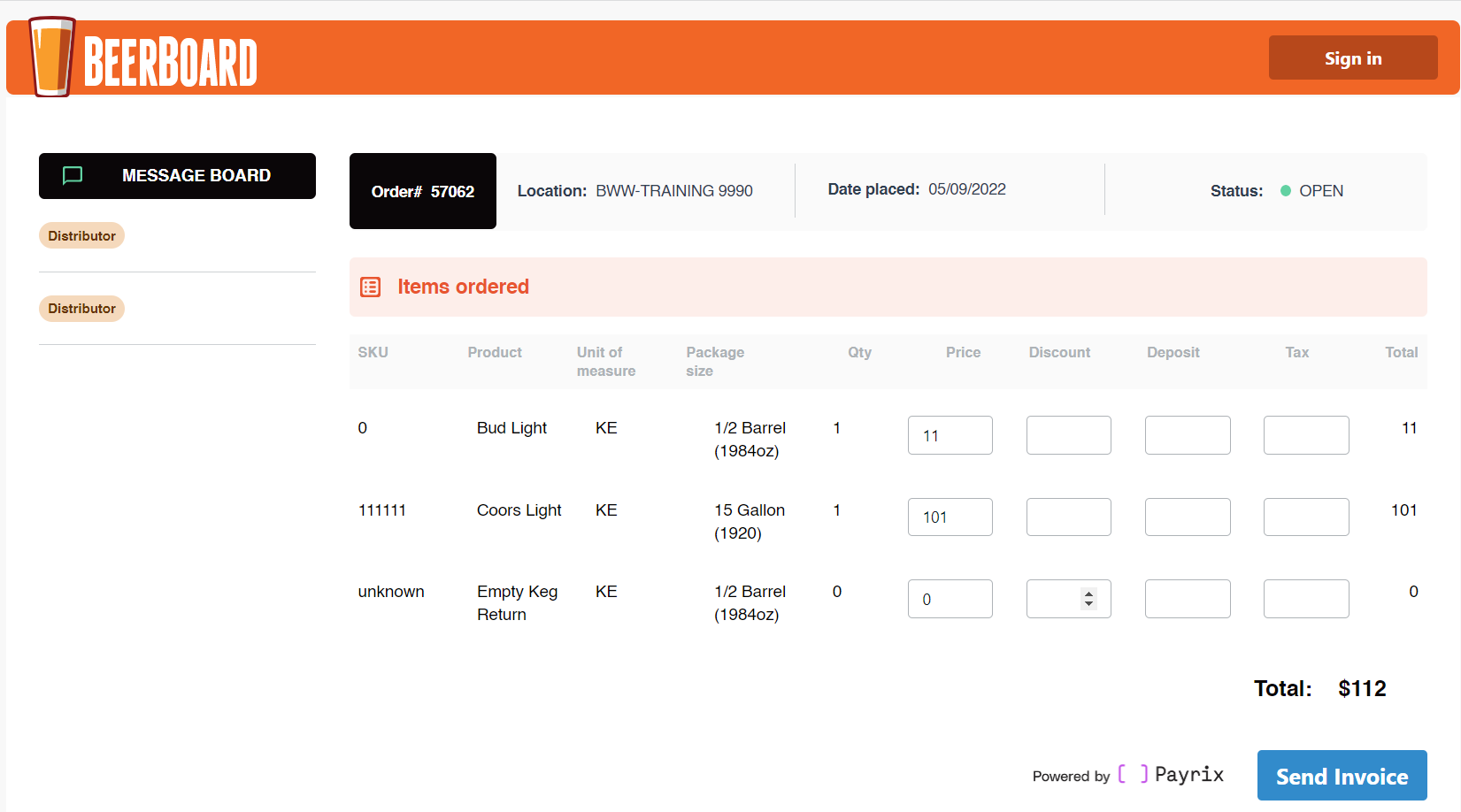Select the first Distributor tag

coord(81,235)
